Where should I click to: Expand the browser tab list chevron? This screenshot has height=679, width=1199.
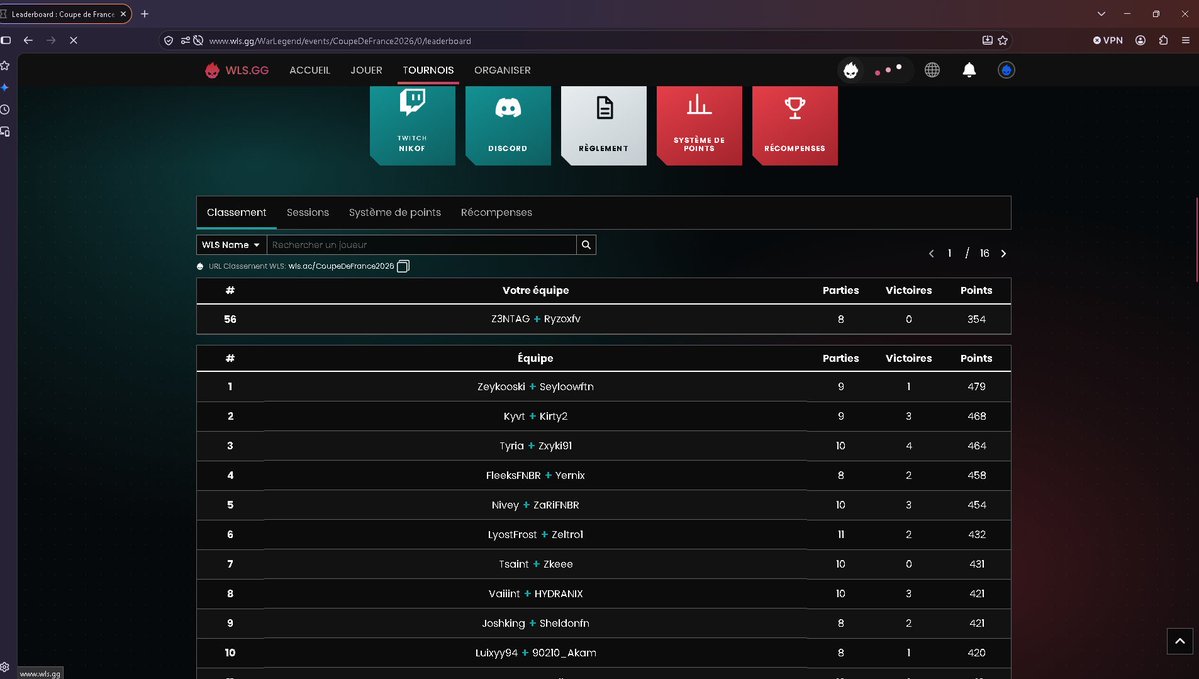[1101, 14]
